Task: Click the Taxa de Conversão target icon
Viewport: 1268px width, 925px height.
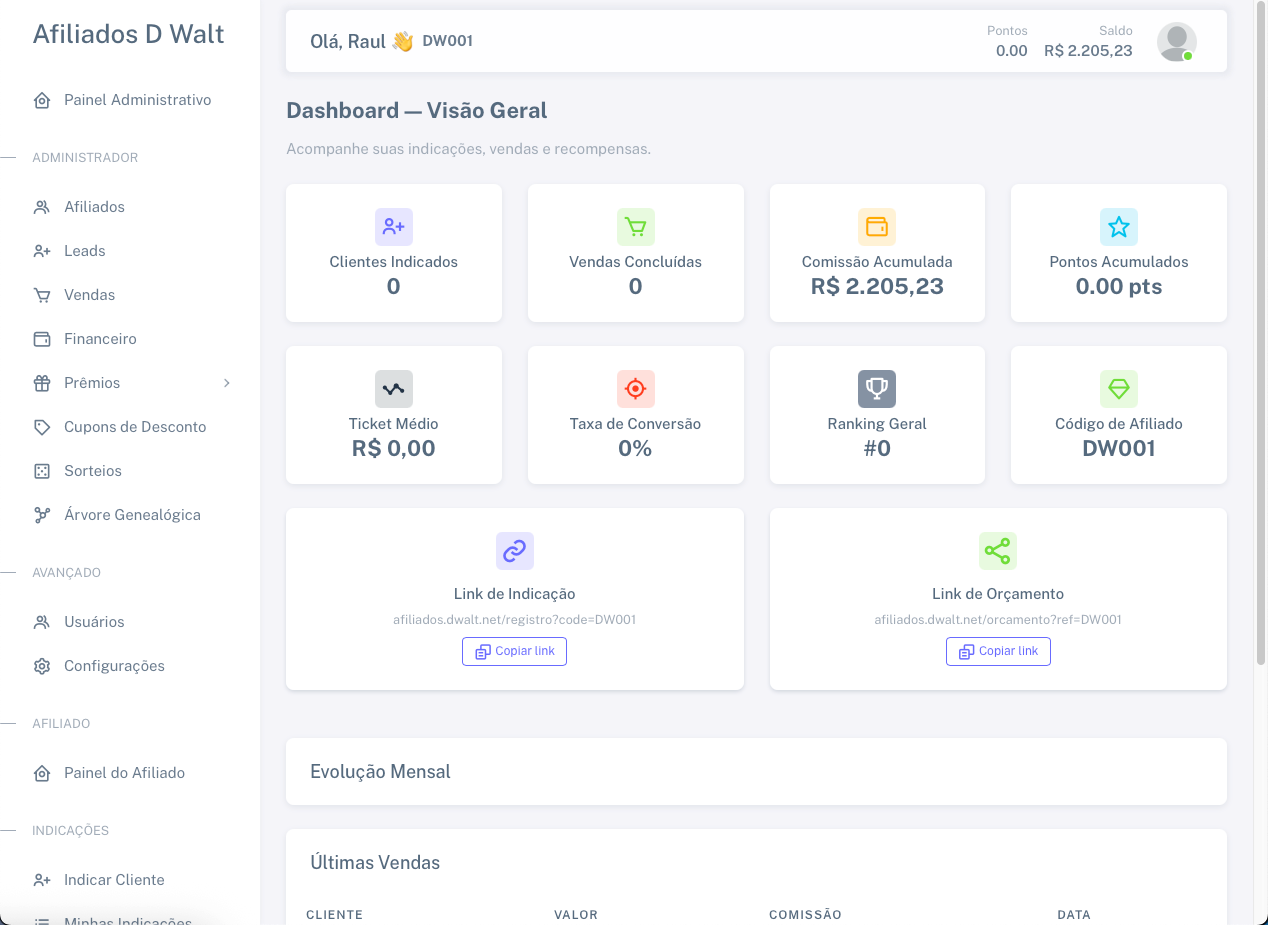Action: [635, 389]
